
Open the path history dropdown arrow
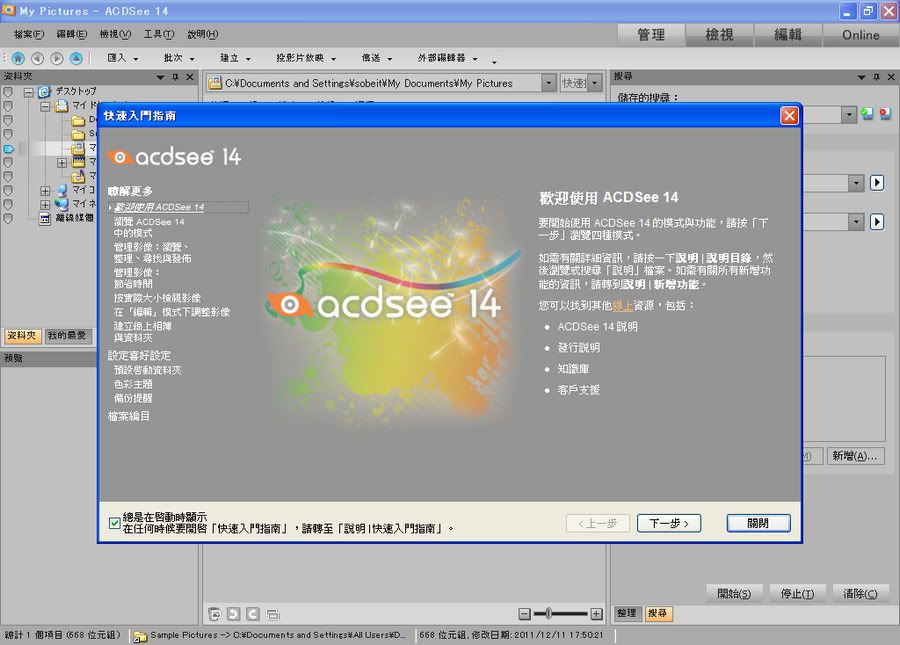(549, 83)
